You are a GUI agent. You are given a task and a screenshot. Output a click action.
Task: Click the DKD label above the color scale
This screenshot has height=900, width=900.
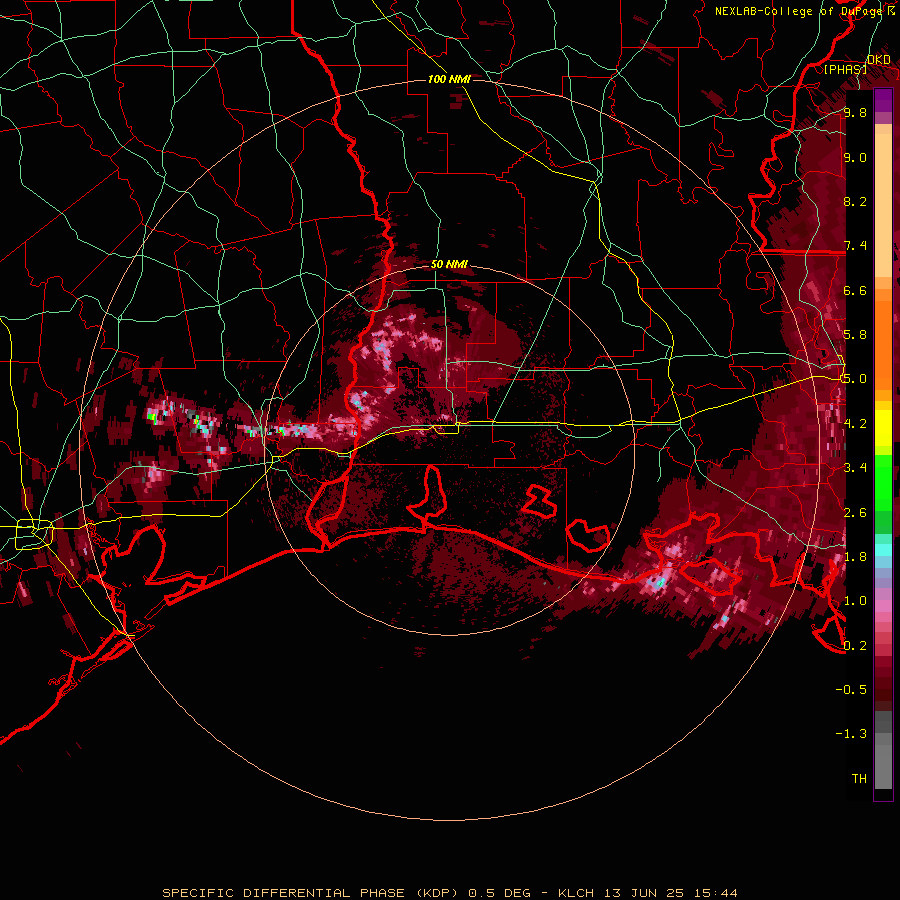point(879,60)
